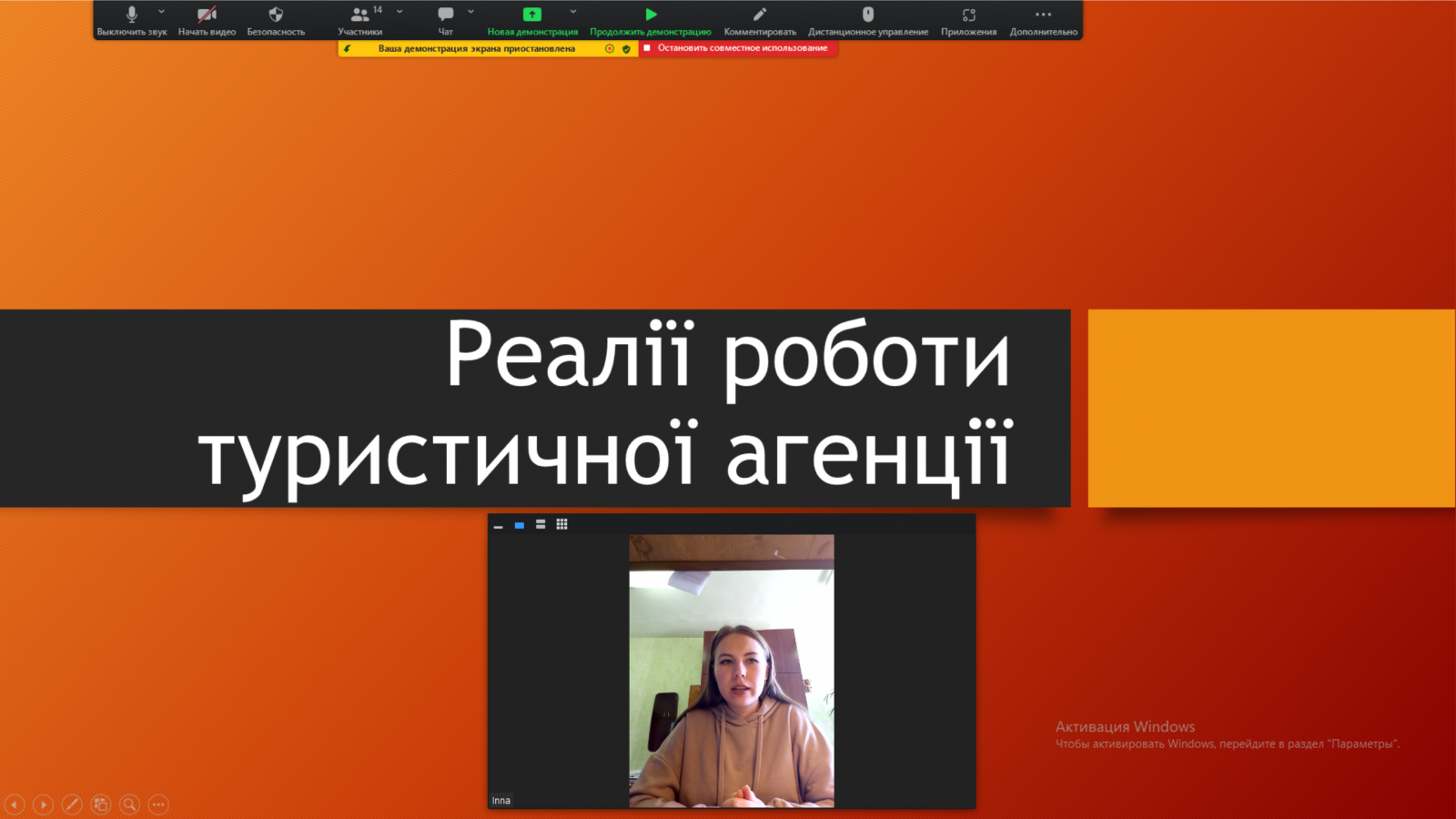Expand the arrow next to Чат
The height and width of the screenshot is (819, 1456).
click(x=470, y=12)
